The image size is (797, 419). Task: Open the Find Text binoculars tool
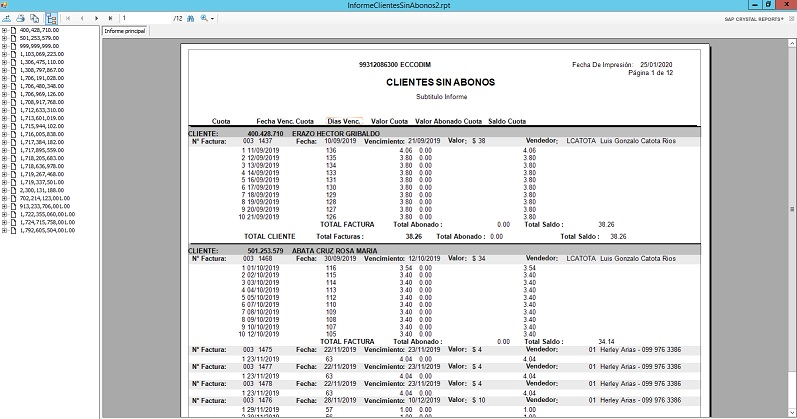[x=188, y=18]
